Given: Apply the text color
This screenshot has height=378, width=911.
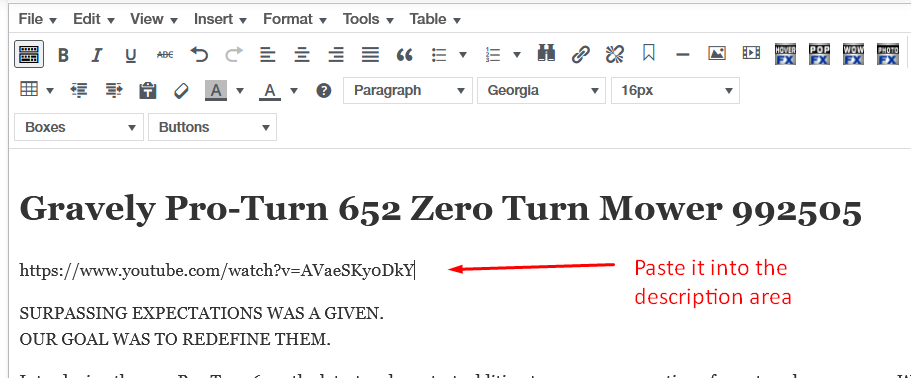Looking at the screenshot, I should pyautogui.click(x=270, y=91).
